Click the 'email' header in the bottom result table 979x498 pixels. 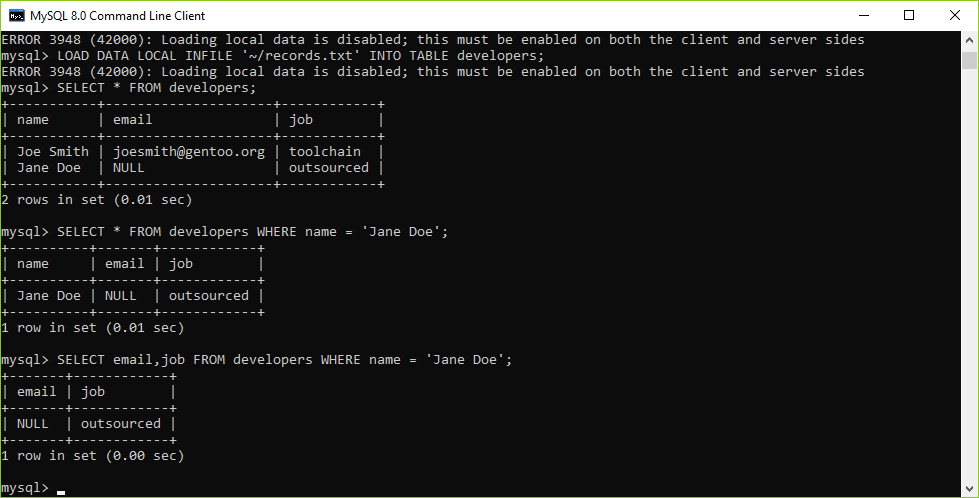click(36, 392)
